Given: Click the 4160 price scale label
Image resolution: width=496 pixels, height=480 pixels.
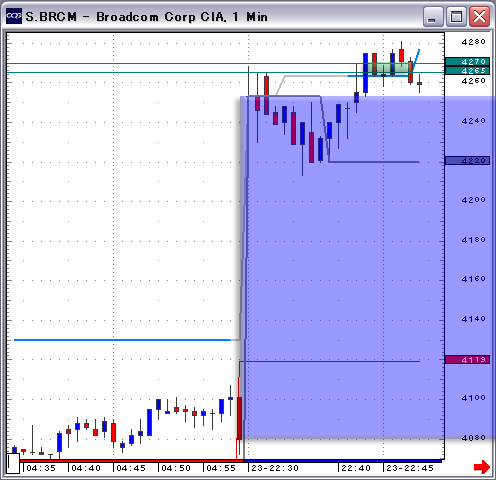Looking at the screenshot, I should (473, 279).
